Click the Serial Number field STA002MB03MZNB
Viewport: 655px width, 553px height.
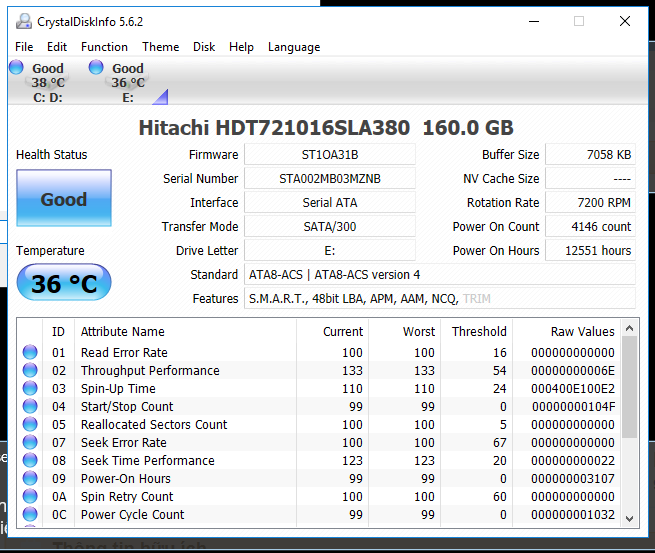pyautogui.click(x=330, y=179)
